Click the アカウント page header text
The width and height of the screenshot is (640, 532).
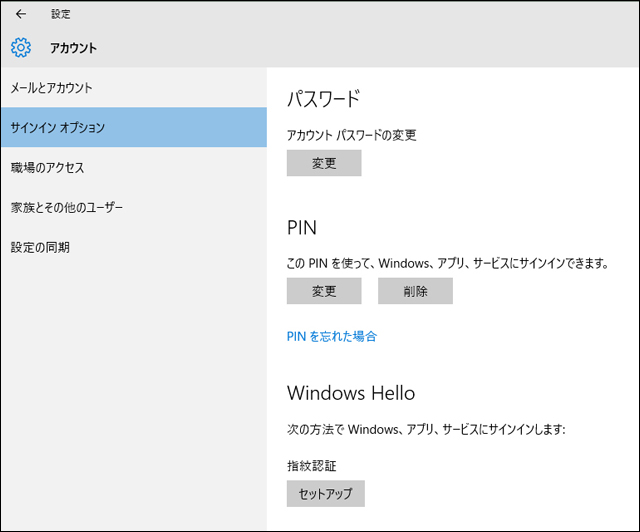(73, 47)
